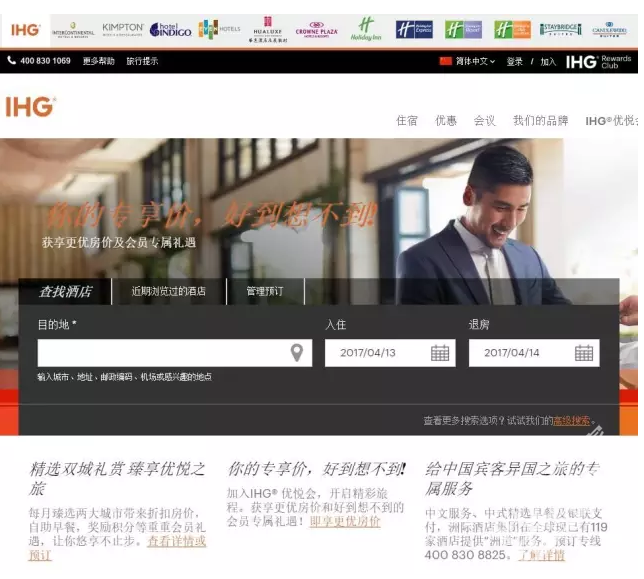Switch to 近期浏览过的酒店 tab

click(x=169, y=291)
